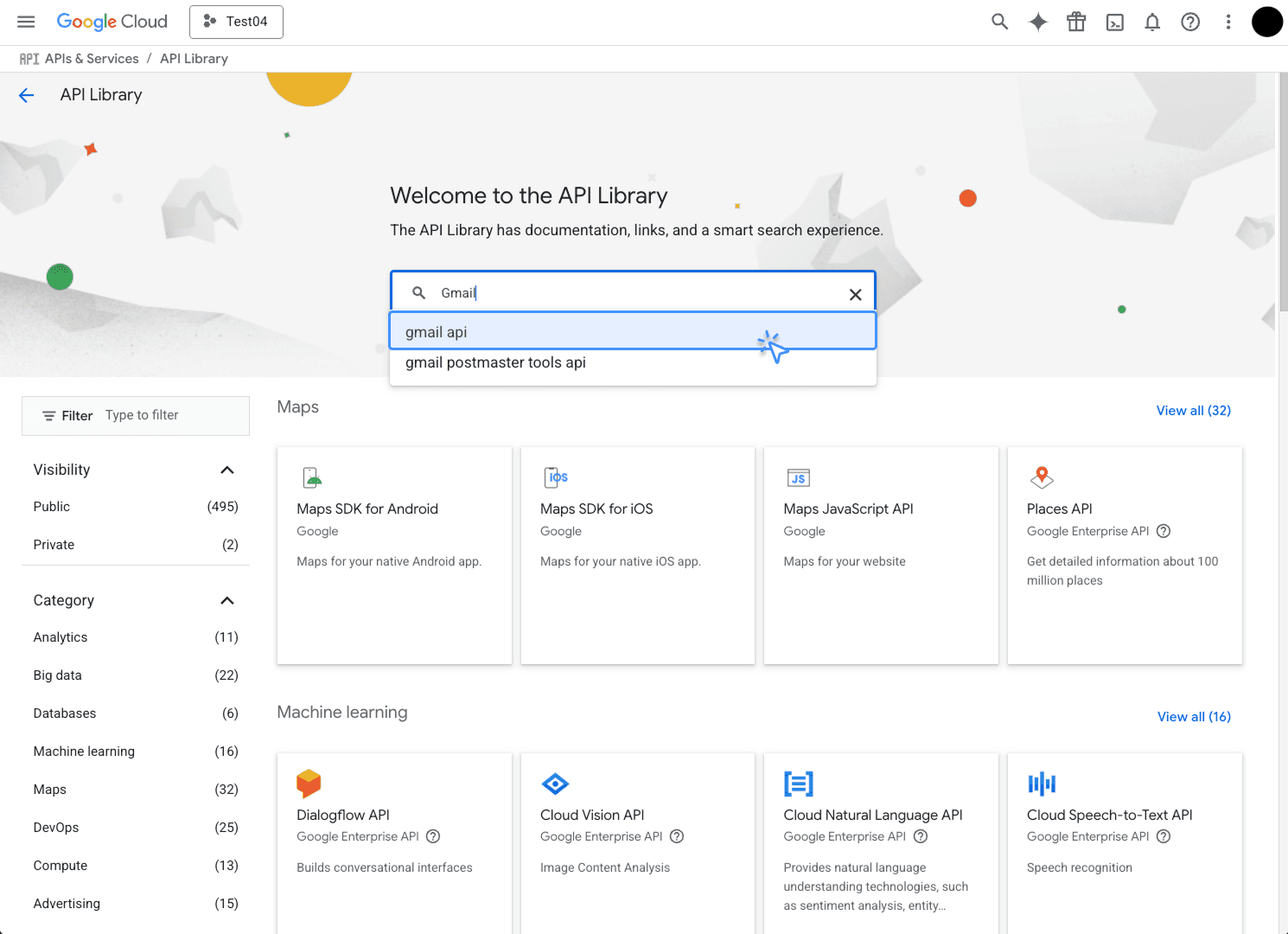Screen dimensions: 1288x934
Task: Click the Filter lines icon
Action: [x=49, y=416]
